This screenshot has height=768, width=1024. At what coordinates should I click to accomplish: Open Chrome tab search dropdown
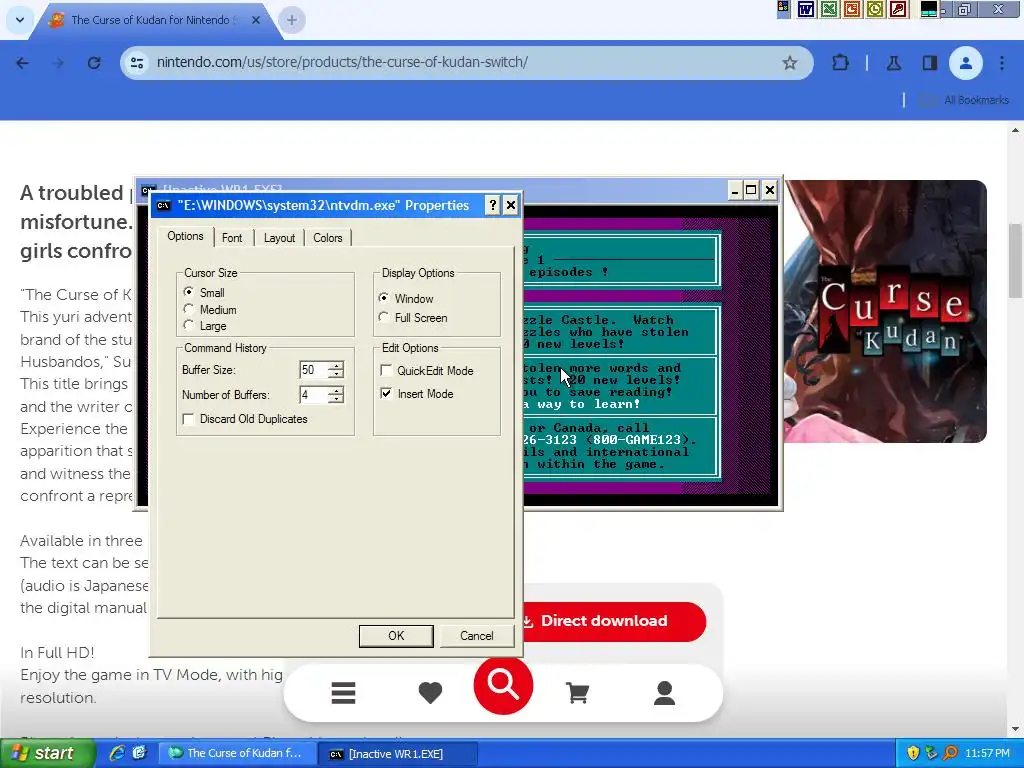[20, 20]
